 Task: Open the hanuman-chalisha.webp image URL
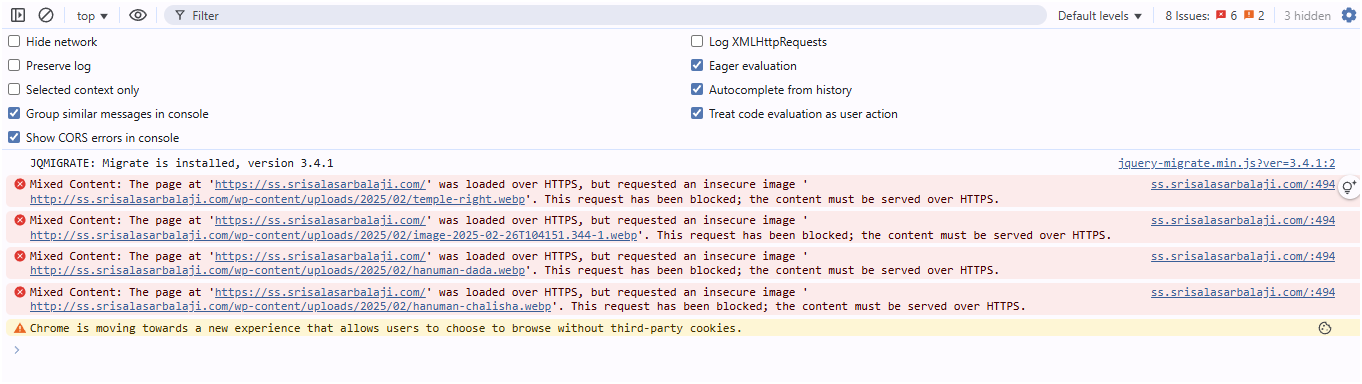[x=290, y=307]
